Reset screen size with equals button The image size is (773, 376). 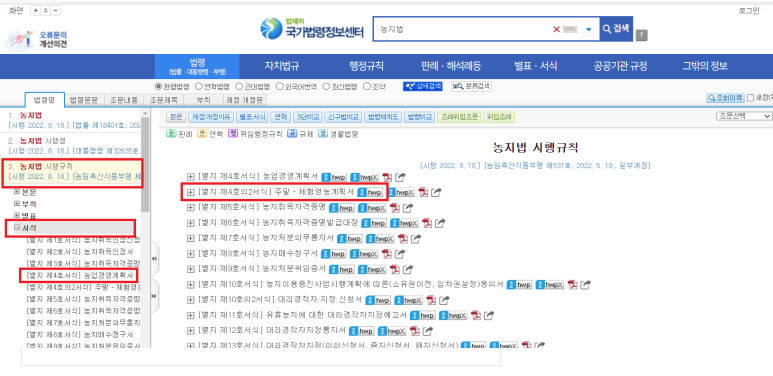click(45, 10)
